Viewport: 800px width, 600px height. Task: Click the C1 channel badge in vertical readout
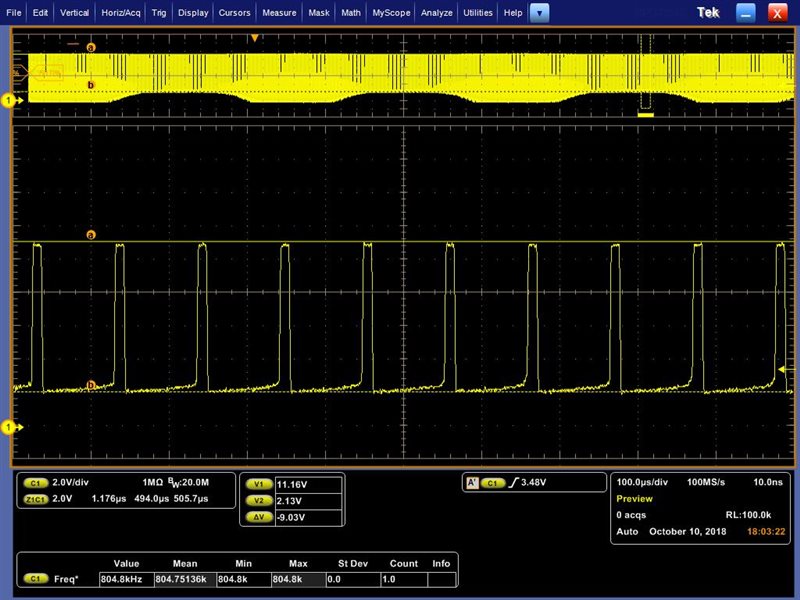click(x=35, y=483)
